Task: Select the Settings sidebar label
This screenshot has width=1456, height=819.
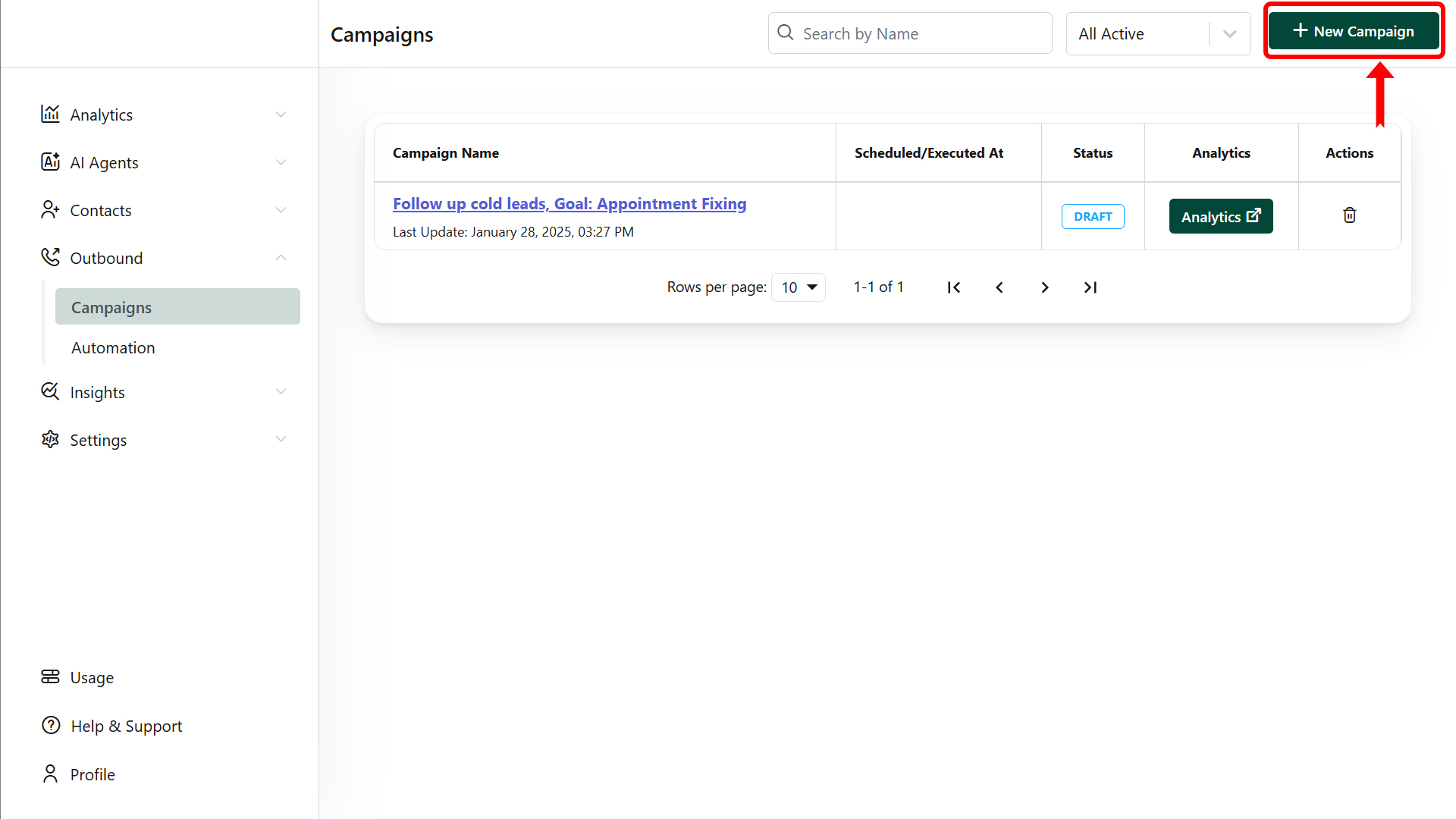Action: tap(99, 440)
